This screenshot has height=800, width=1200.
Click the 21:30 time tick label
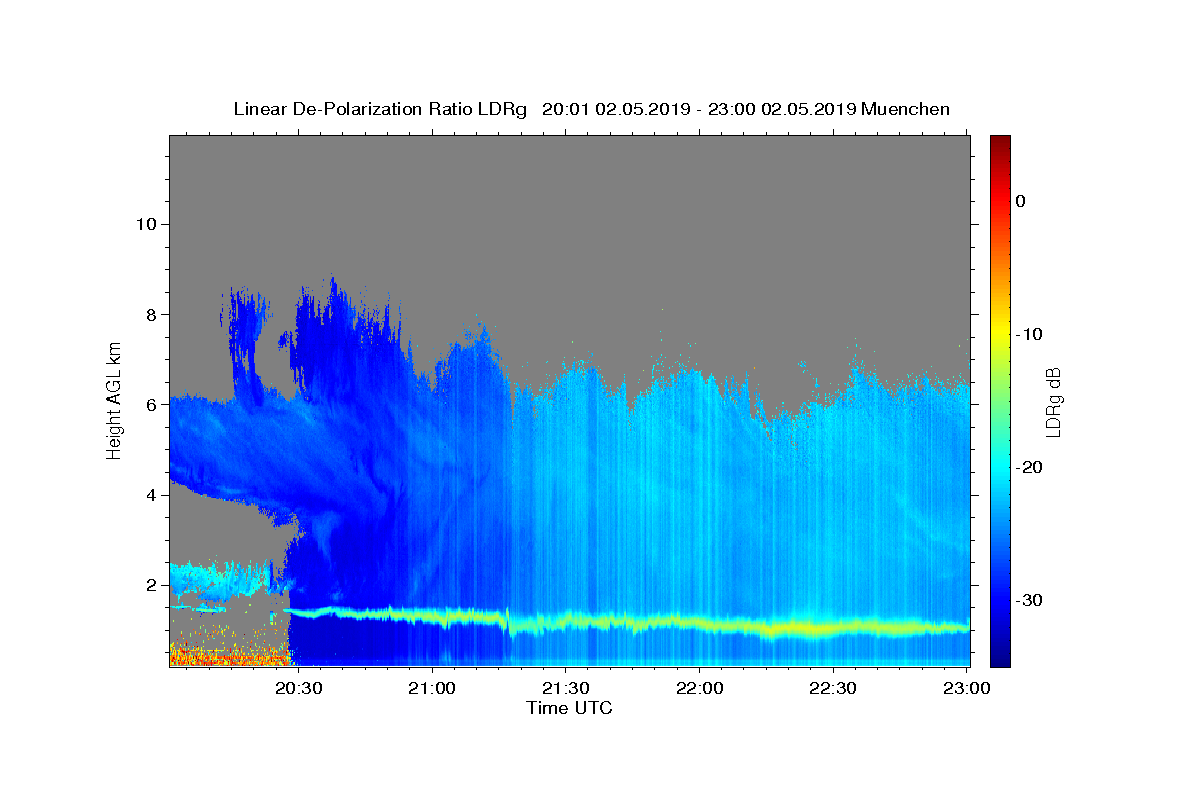[x=565, y=688]
